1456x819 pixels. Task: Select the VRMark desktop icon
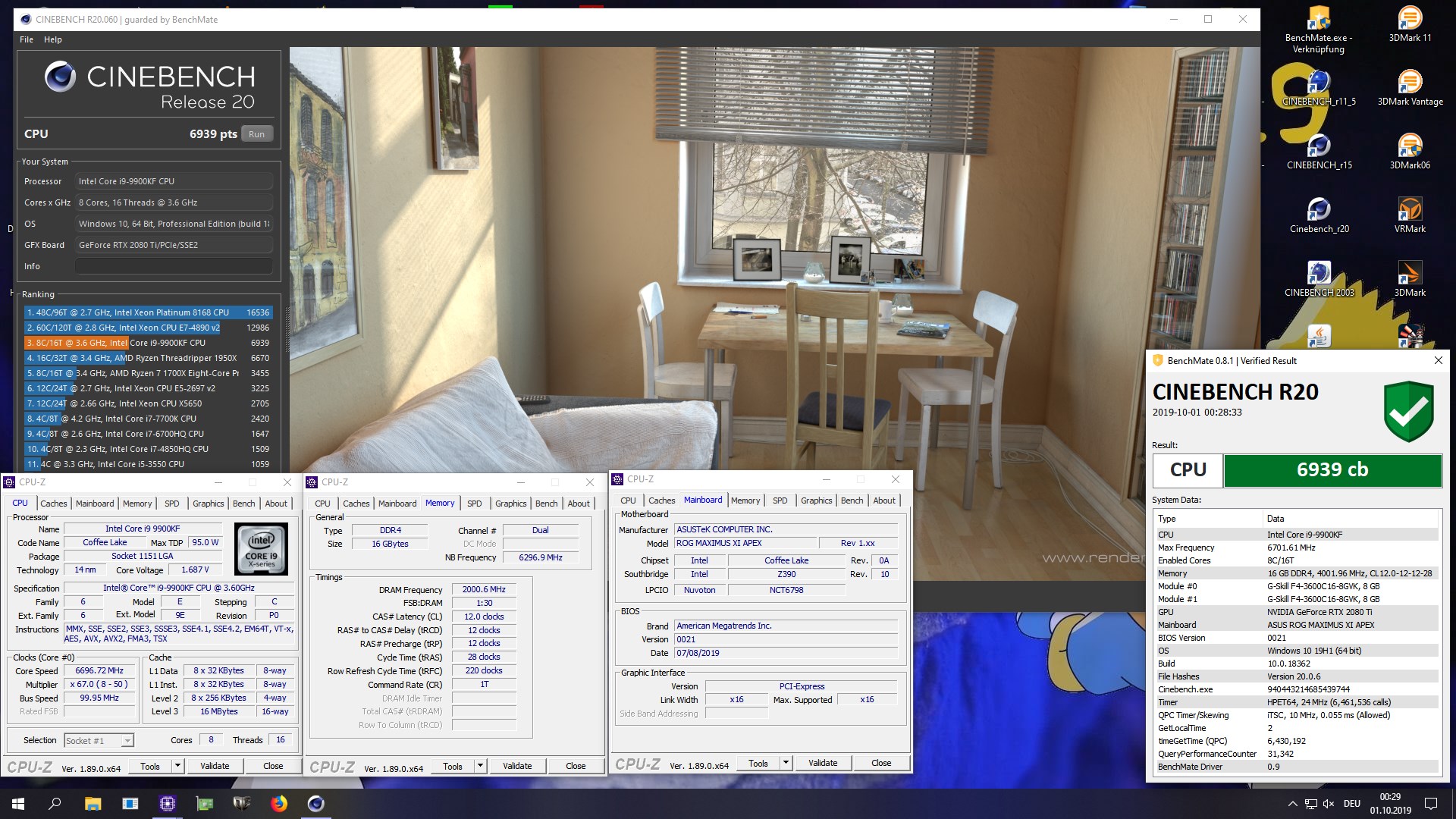click(x=1410, y=215)
